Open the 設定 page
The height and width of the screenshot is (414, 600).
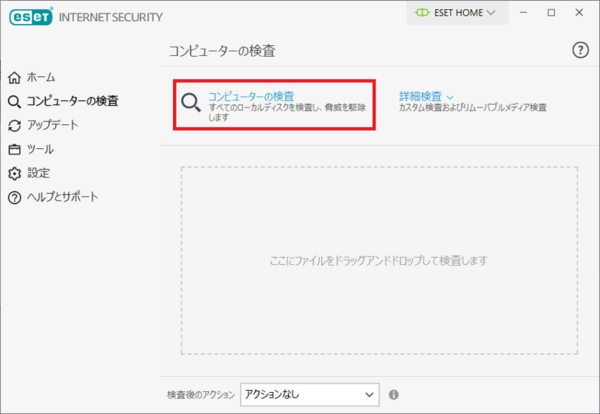(38, 173)
